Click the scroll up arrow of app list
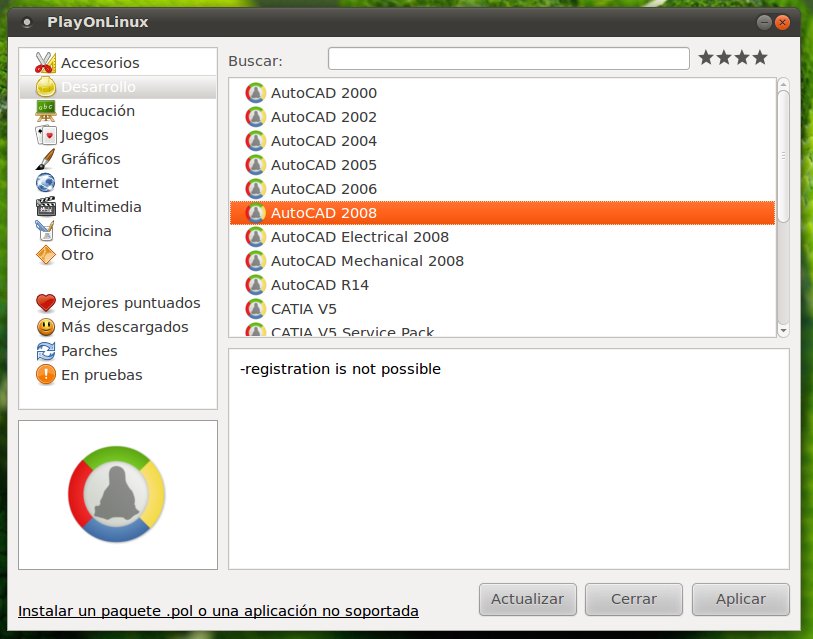This screenshot has height=639, width=813. (783, 85)
